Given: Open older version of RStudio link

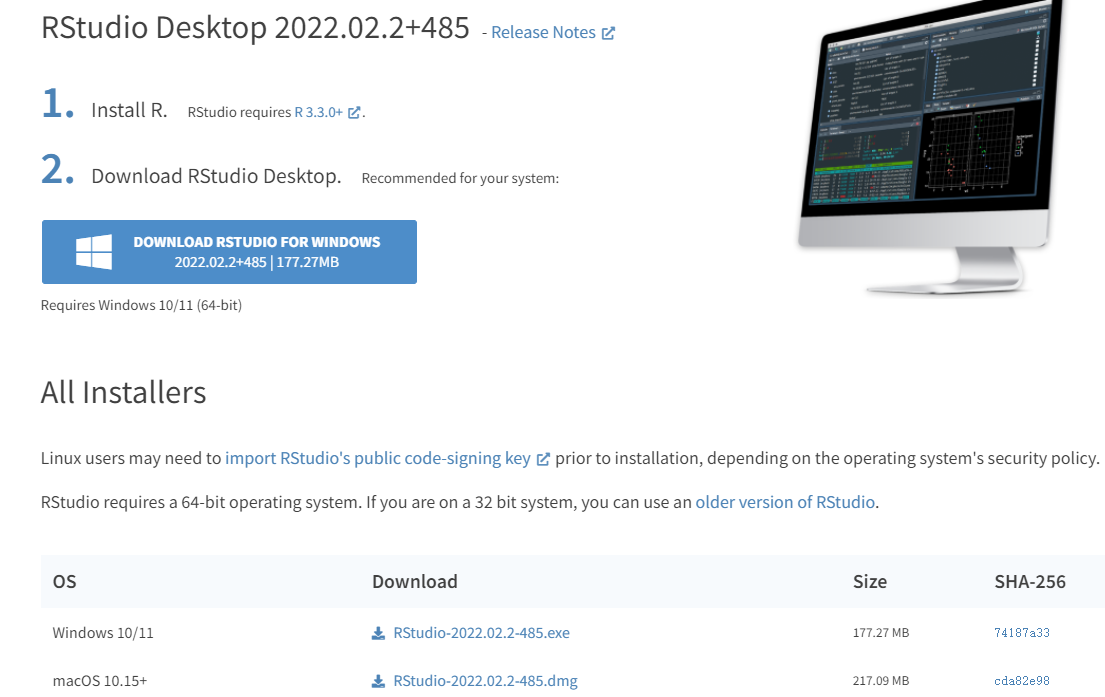Looking at the screenshot, I should tap(785, 502).
